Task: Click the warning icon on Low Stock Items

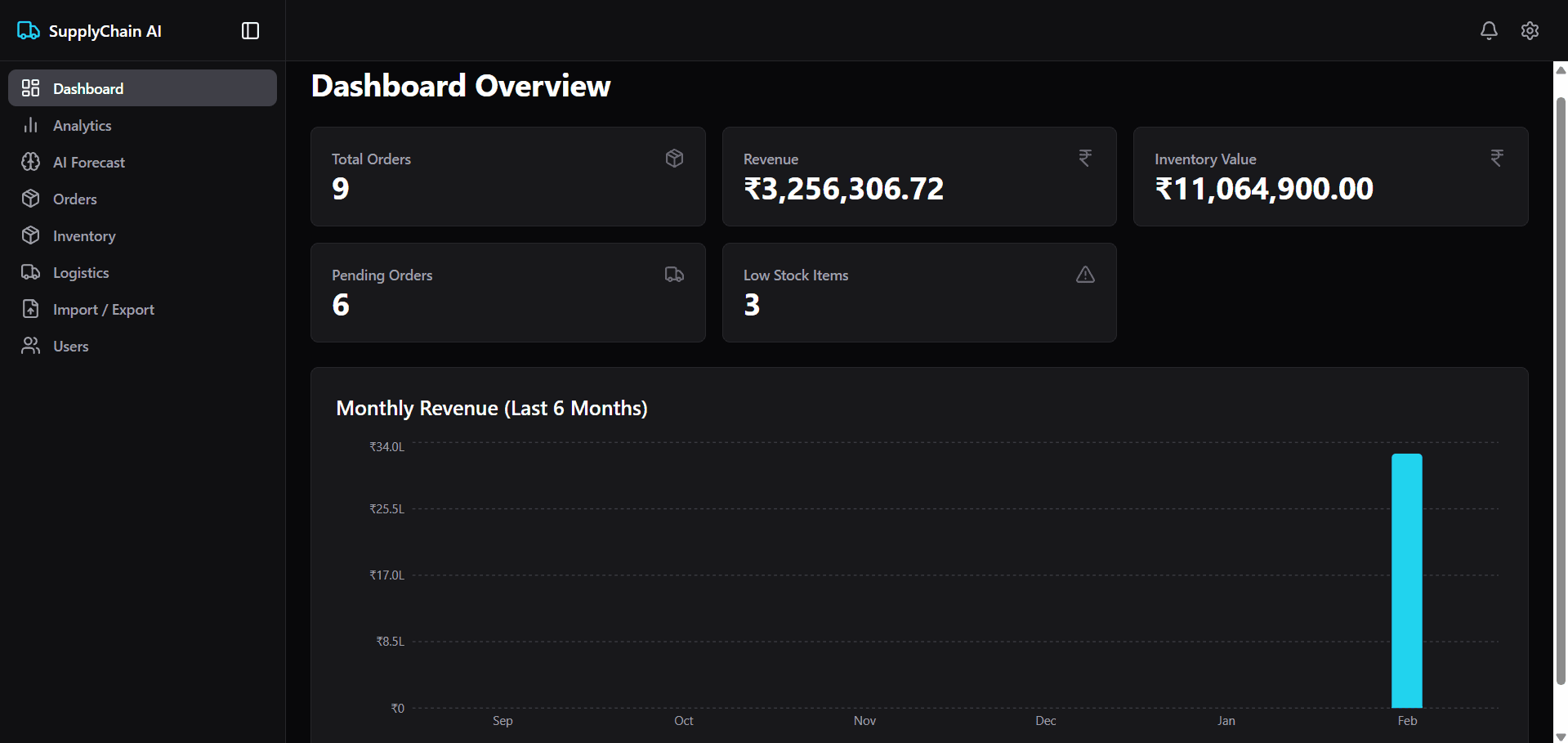Action: coord(1084,274)
